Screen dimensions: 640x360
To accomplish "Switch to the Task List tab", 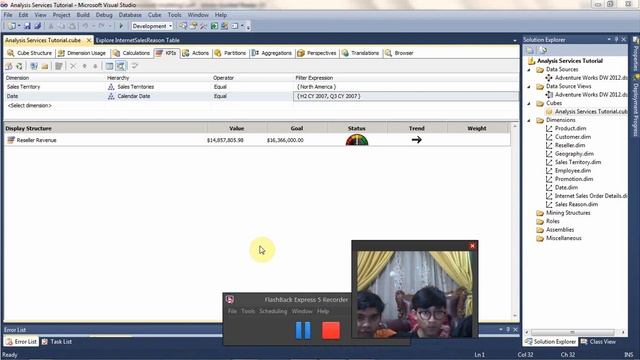I will point(56,342).
